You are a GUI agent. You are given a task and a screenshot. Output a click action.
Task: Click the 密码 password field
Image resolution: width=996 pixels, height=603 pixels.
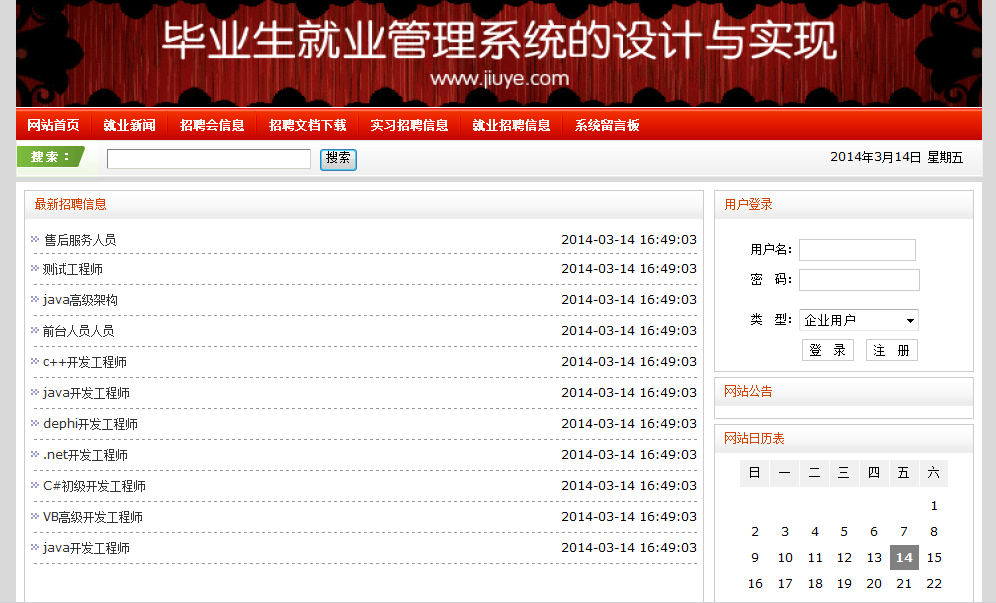[859, 280]
